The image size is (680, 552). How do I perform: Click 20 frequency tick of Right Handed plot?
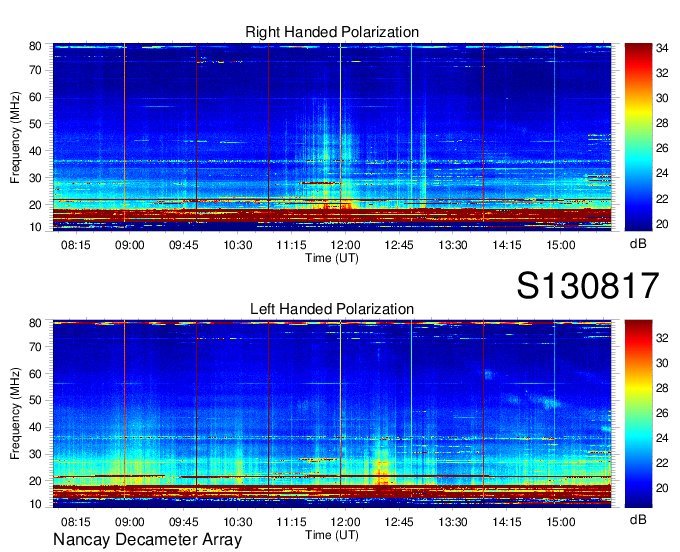click(x=35, y=205)
